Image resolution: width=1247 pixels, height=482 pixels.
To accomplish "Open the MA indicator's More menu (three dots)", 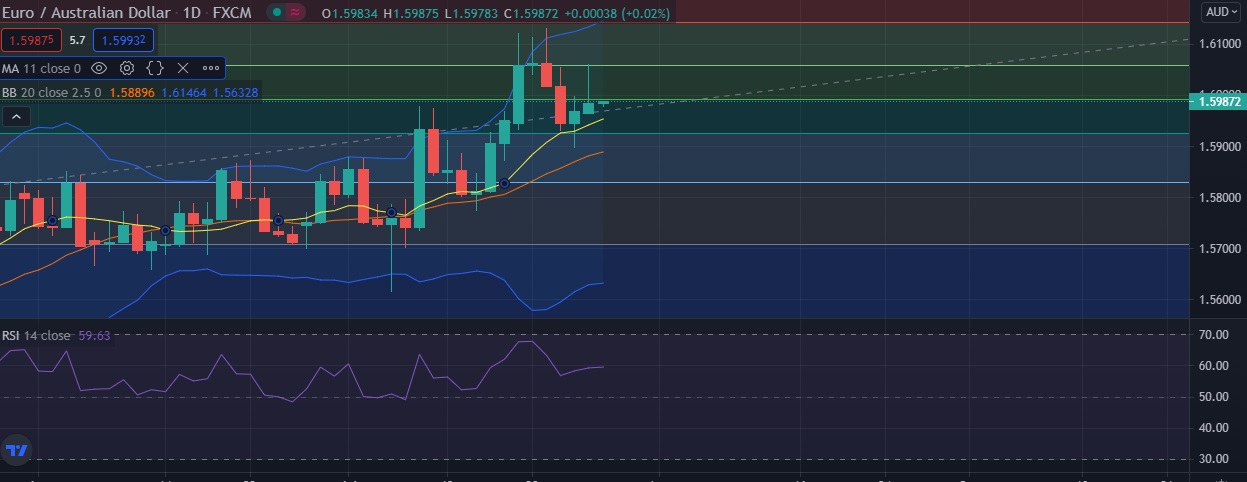I will [211, 68].
